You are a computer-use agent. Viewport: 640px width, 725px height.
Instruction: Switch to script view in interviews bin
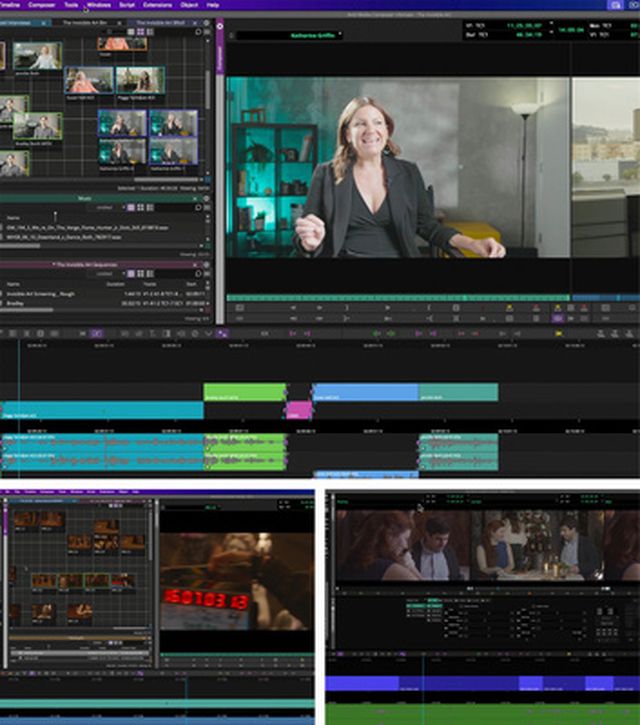(150, 31)
